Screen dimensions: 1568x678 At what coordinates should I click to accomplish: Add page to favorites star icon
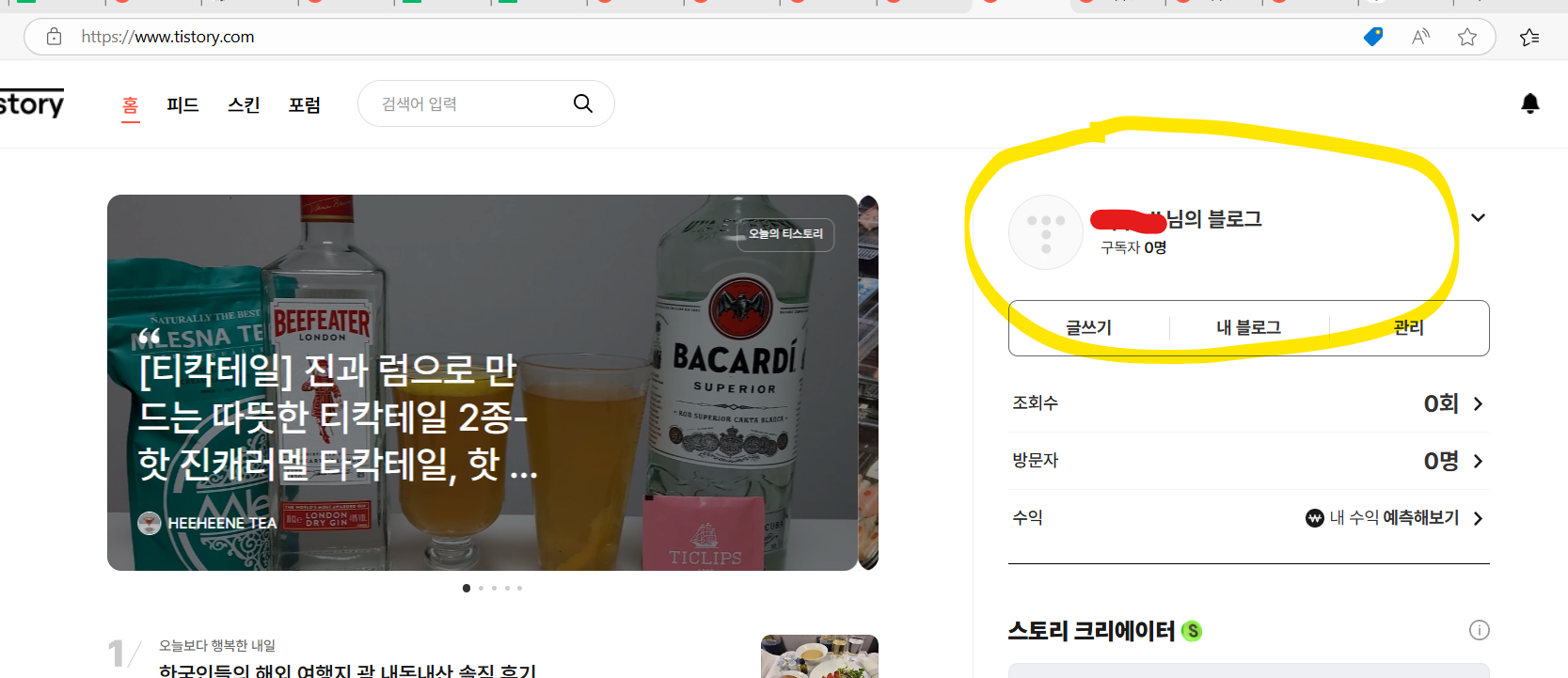[x=1467, y=37]
